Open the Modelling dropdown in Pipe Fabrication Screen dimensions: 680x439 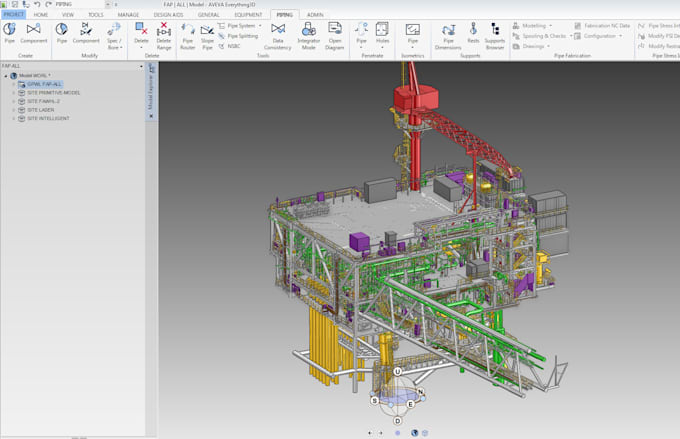pyautogui.click(x=533, y=26)
